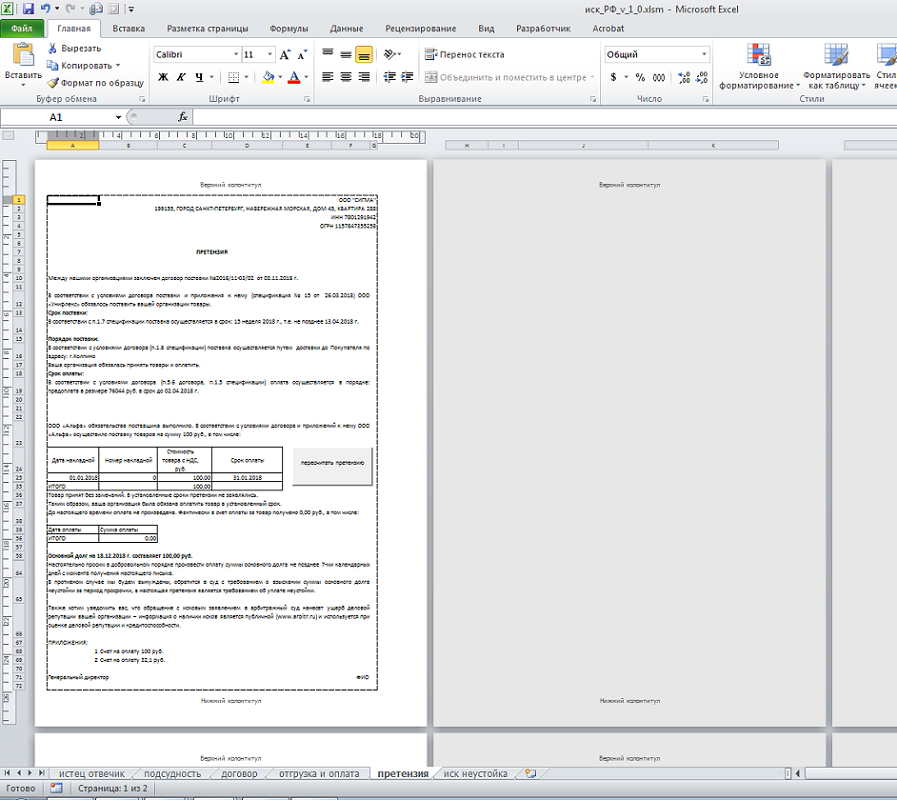Toggle bold formatting (Ж)
This screenshot has height=800, width=897.
click(163, 77)
